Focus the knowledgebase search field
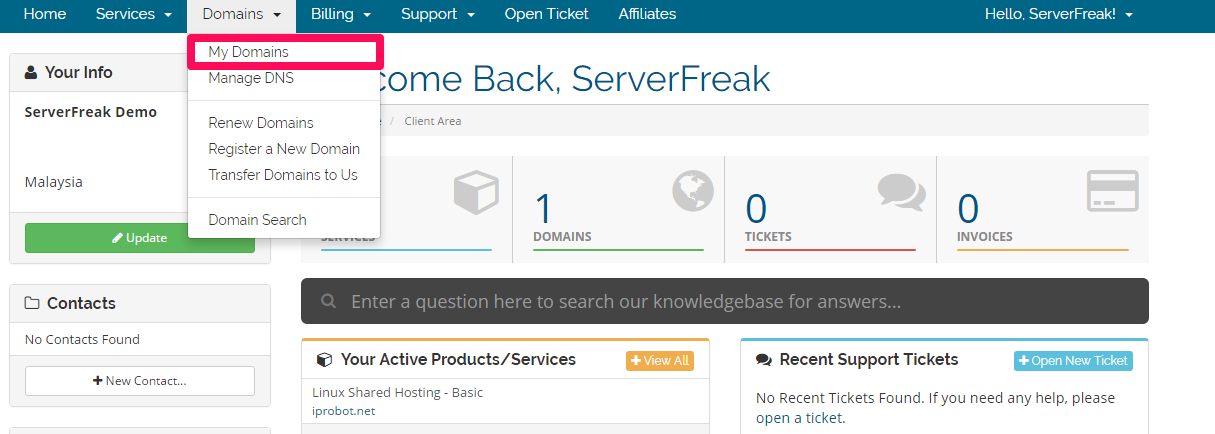 [725, 301]
